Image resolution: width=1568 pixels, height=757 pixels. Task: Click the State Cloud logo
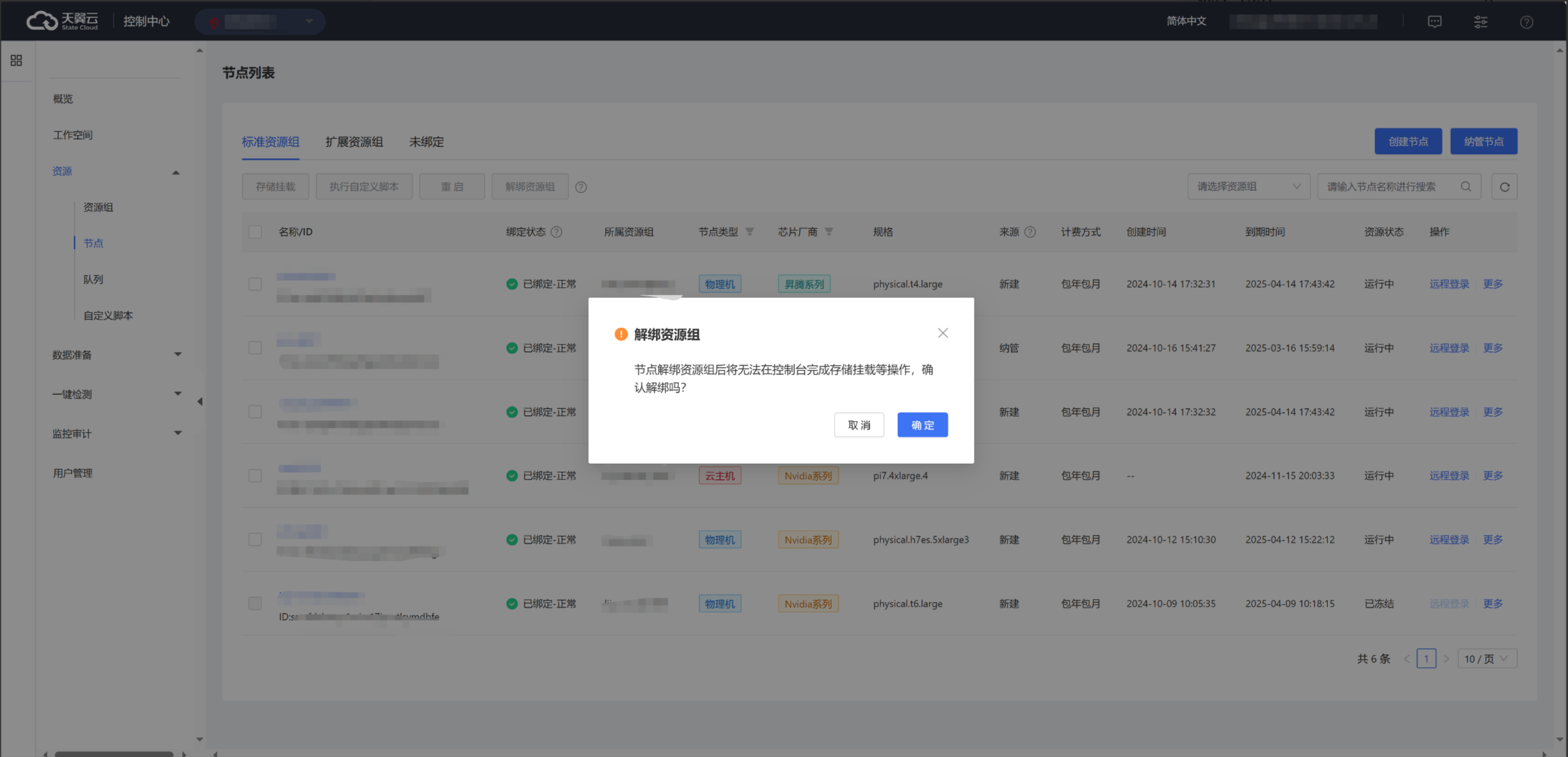(x=61, y=20)
